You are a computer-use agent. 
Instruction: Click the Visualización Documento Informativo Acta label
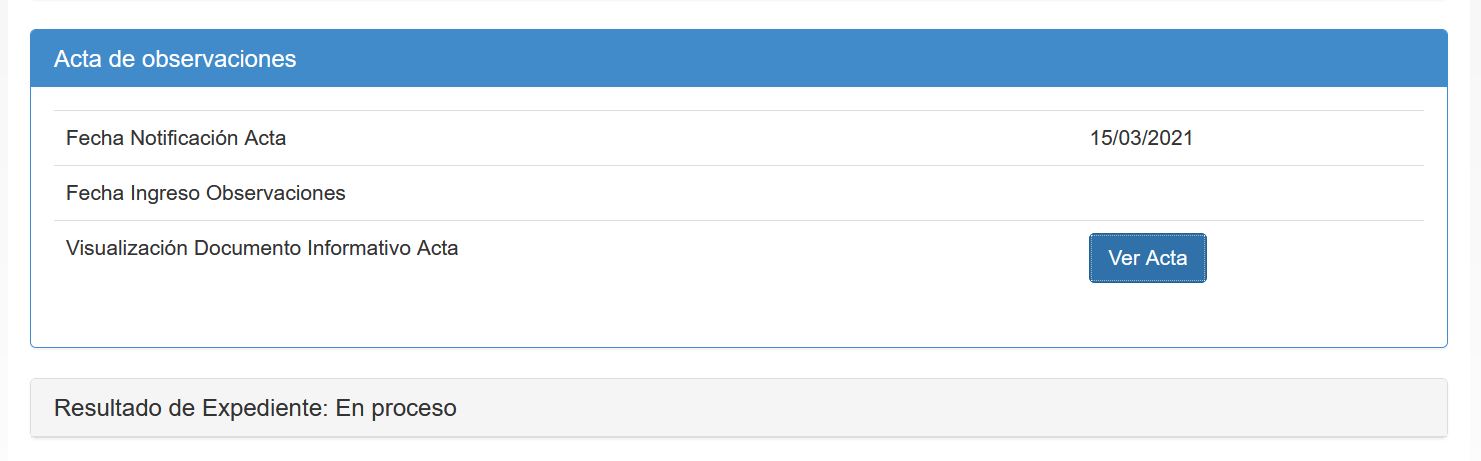pos(262,248)
